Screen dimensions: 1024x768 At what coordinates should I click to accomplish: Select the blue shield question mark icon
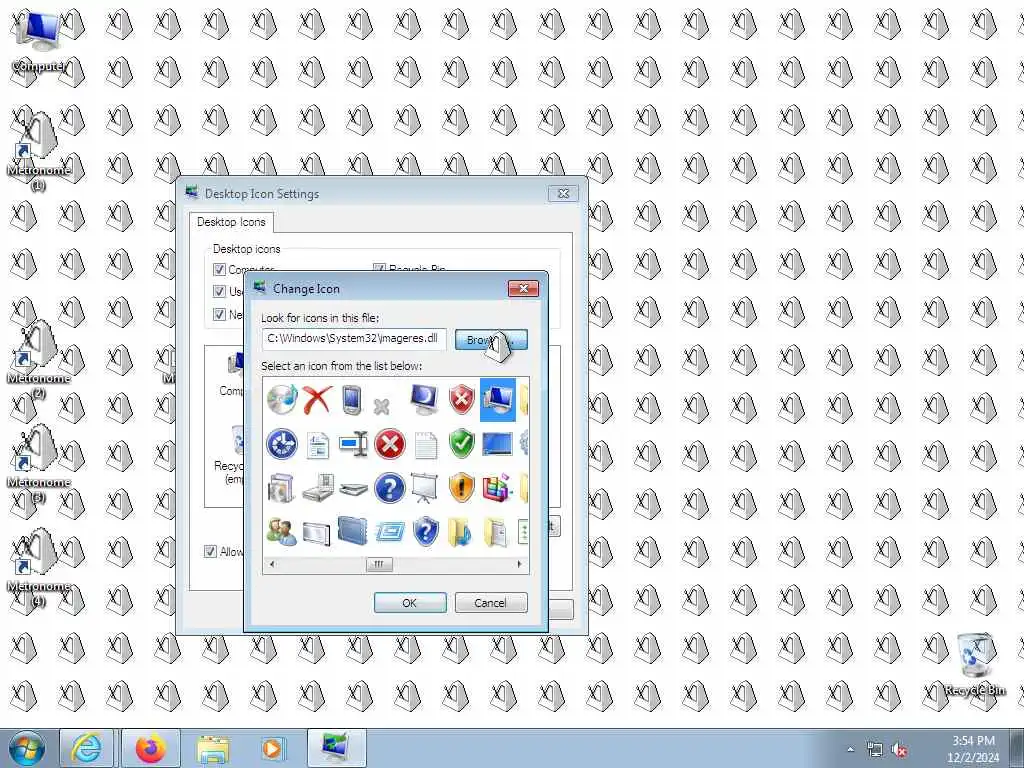point(425,532)
